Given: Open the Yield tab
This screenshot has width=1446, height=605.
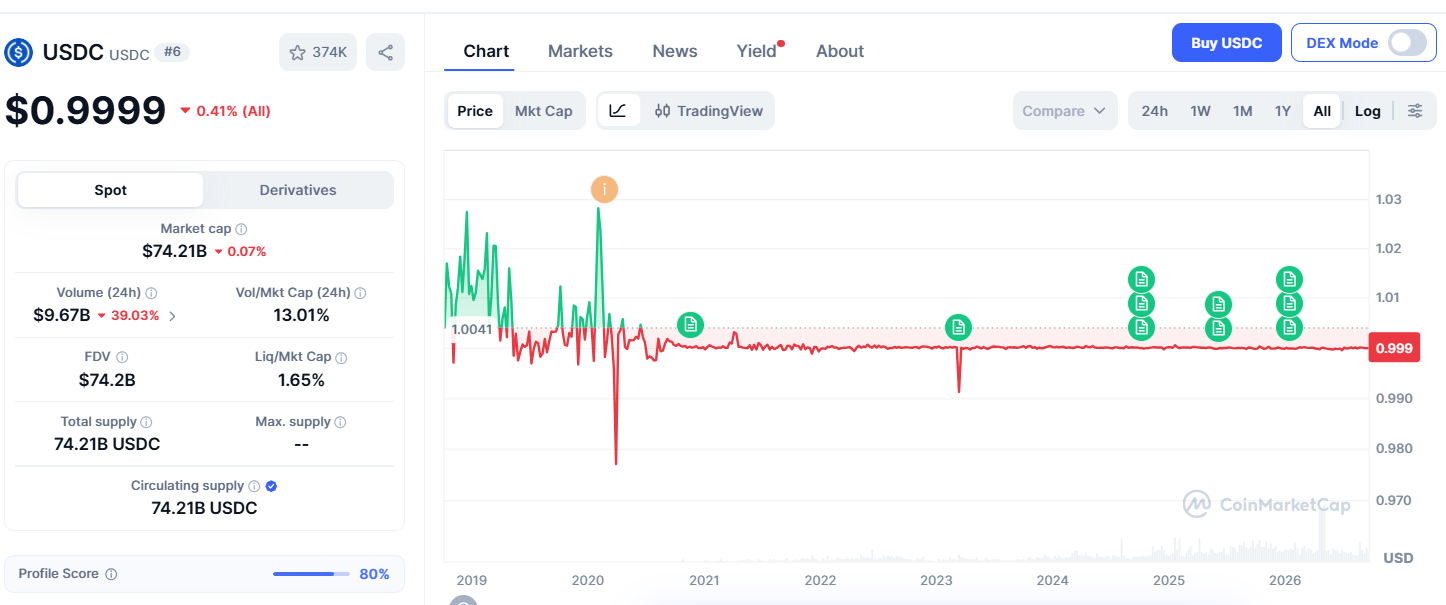Looking at the screenshot, I should pos(757,51).
